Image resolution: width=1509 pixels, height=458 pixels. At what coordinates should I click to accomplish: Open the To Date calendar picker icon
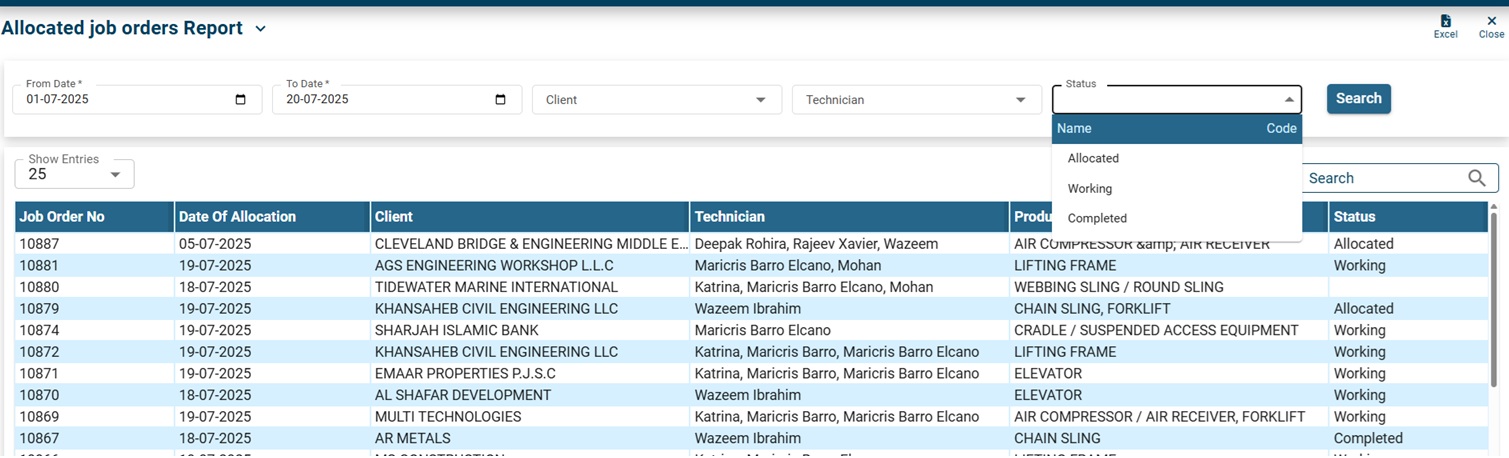point(501,100)
